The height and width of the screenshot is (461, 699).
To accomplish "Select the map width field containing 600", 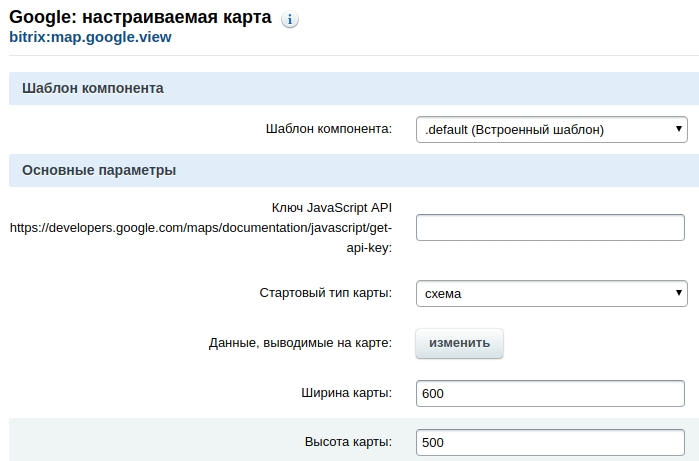I will pos(550,393).
